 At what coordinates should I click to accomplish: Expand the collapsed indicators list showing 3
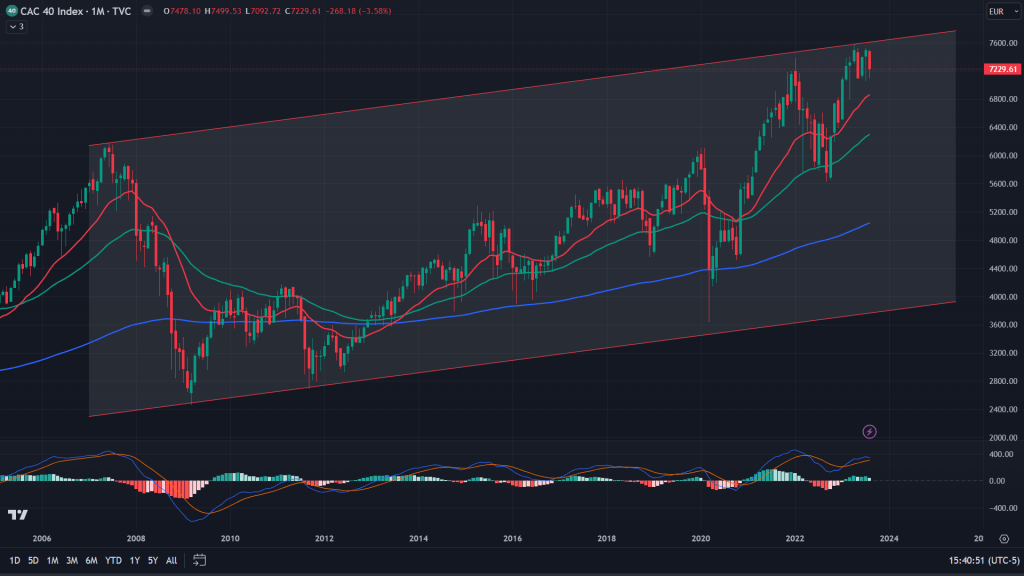coord(16,27)
